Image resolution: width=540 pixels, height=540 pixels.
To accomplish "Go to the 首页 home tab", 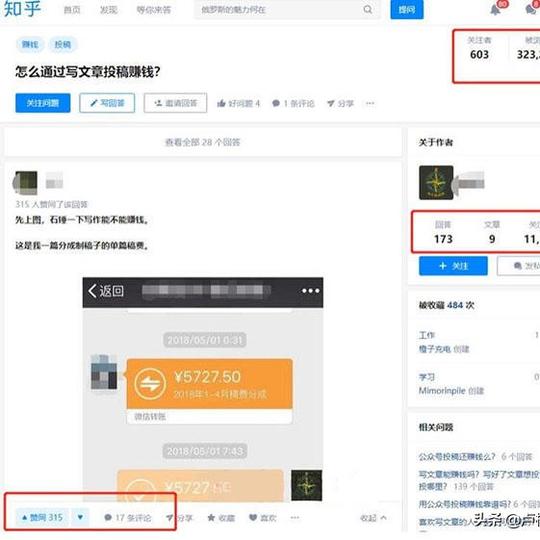I will [x=72, y=10].
